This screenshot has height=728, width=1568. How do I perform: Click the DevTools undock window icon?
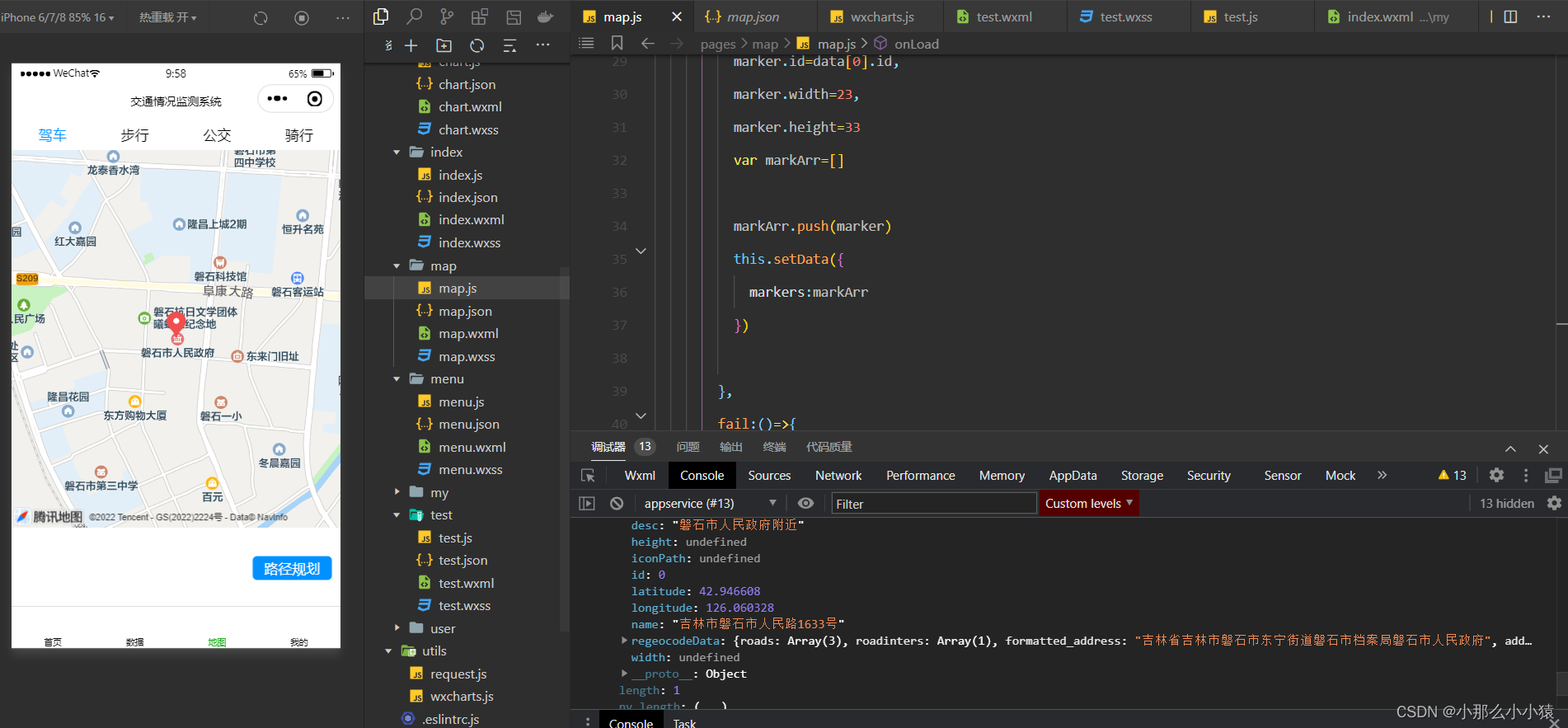coord(1553,475)
